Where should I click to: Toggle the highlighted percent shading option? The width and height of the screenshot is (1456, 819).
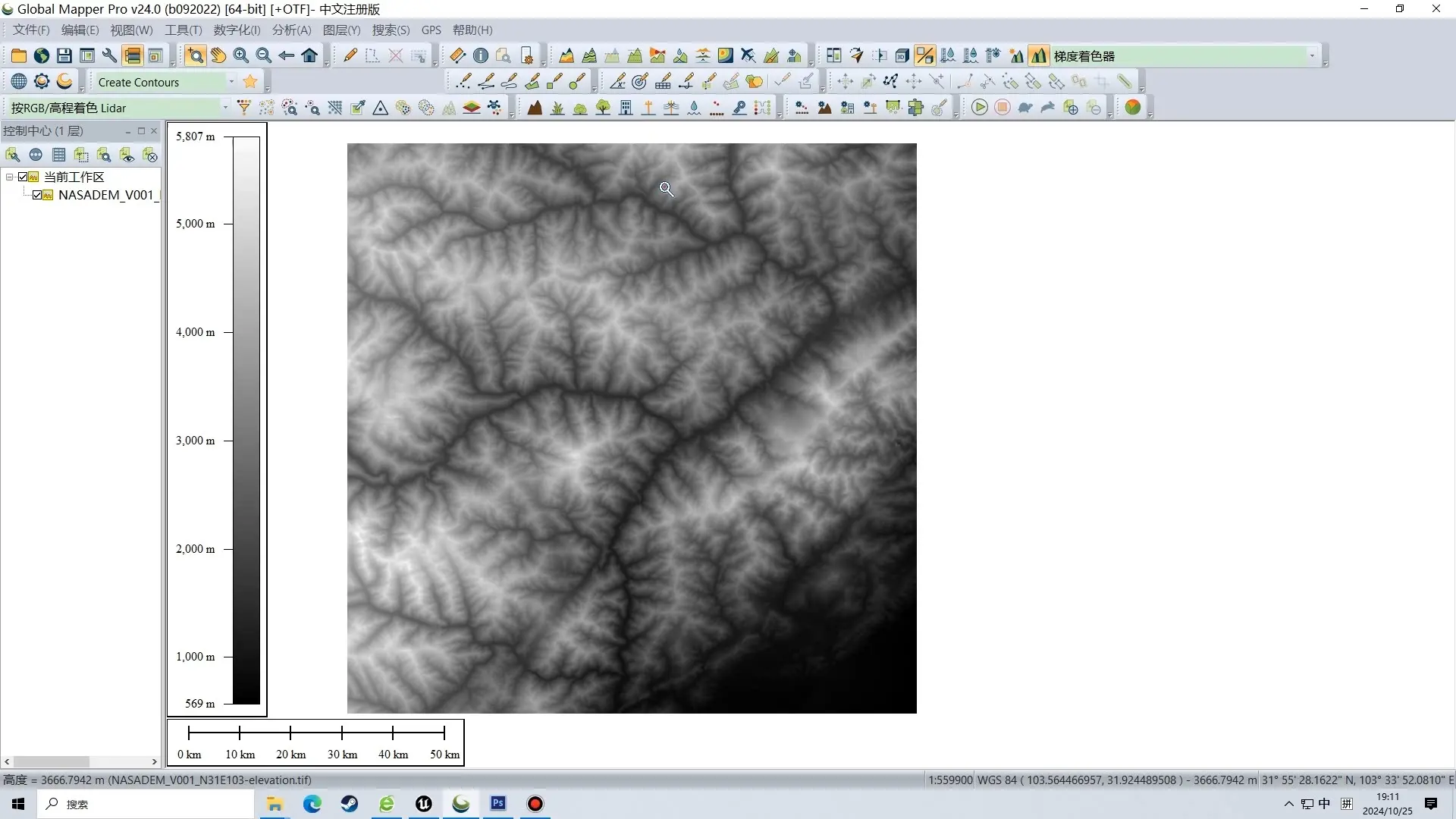coord(925,55)
